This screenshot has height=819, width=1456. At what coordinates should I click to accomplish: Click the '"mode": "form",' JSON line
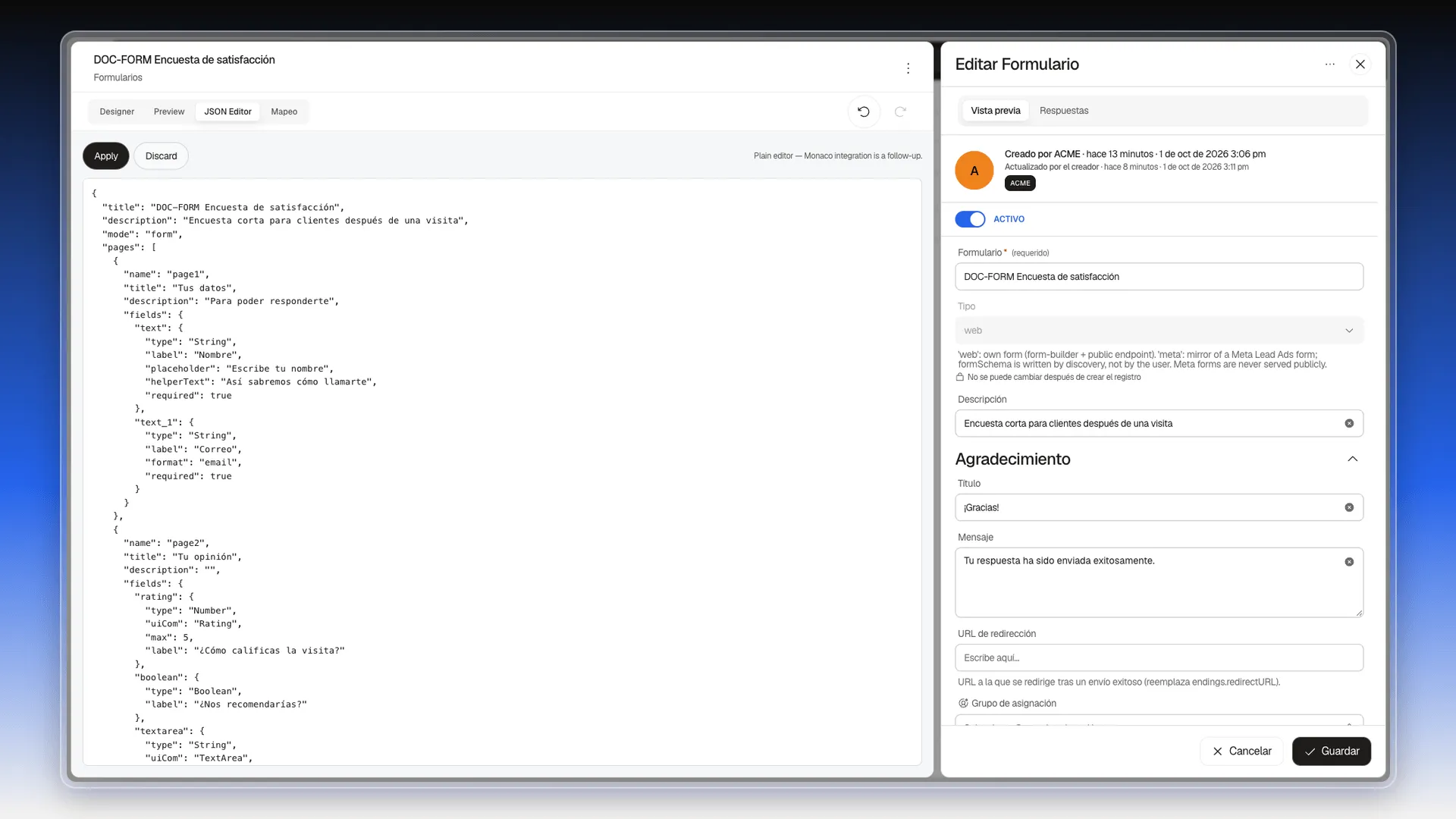point(142,234)
